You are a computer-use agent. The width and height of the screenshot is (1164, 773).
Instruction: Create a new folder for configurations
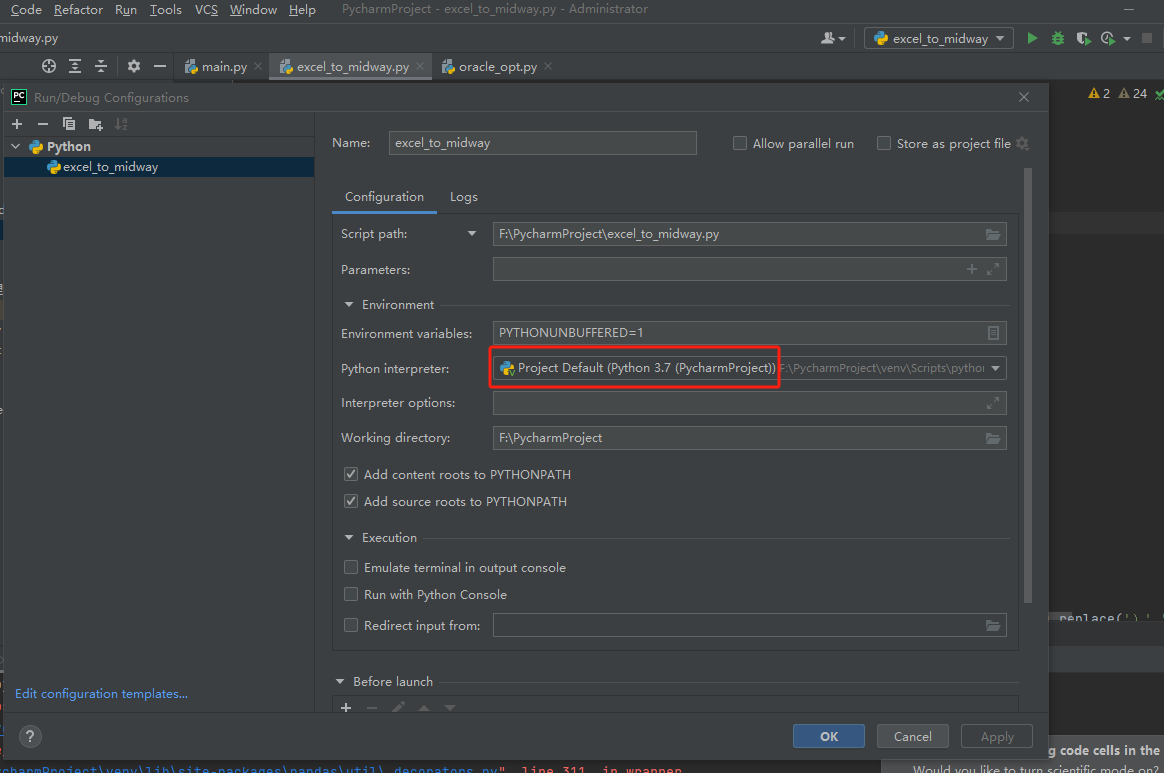pyautogui.click(x=93, y=123)
